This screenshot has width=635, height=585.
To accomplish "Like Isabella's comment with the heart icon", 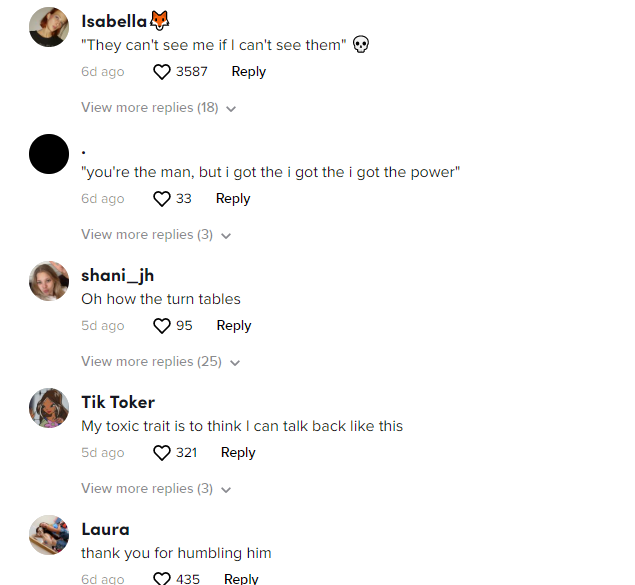I will [162, 72].
